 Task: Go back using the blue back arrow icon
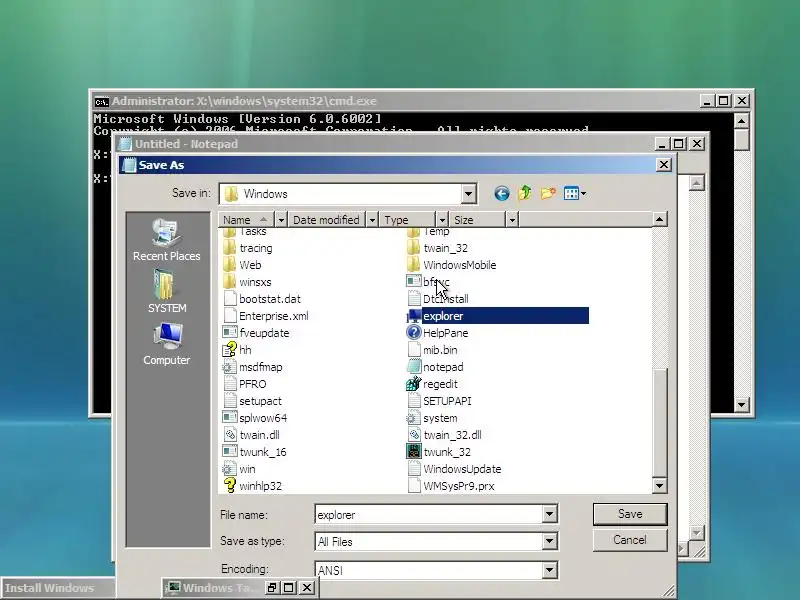[x=502, y=193]
